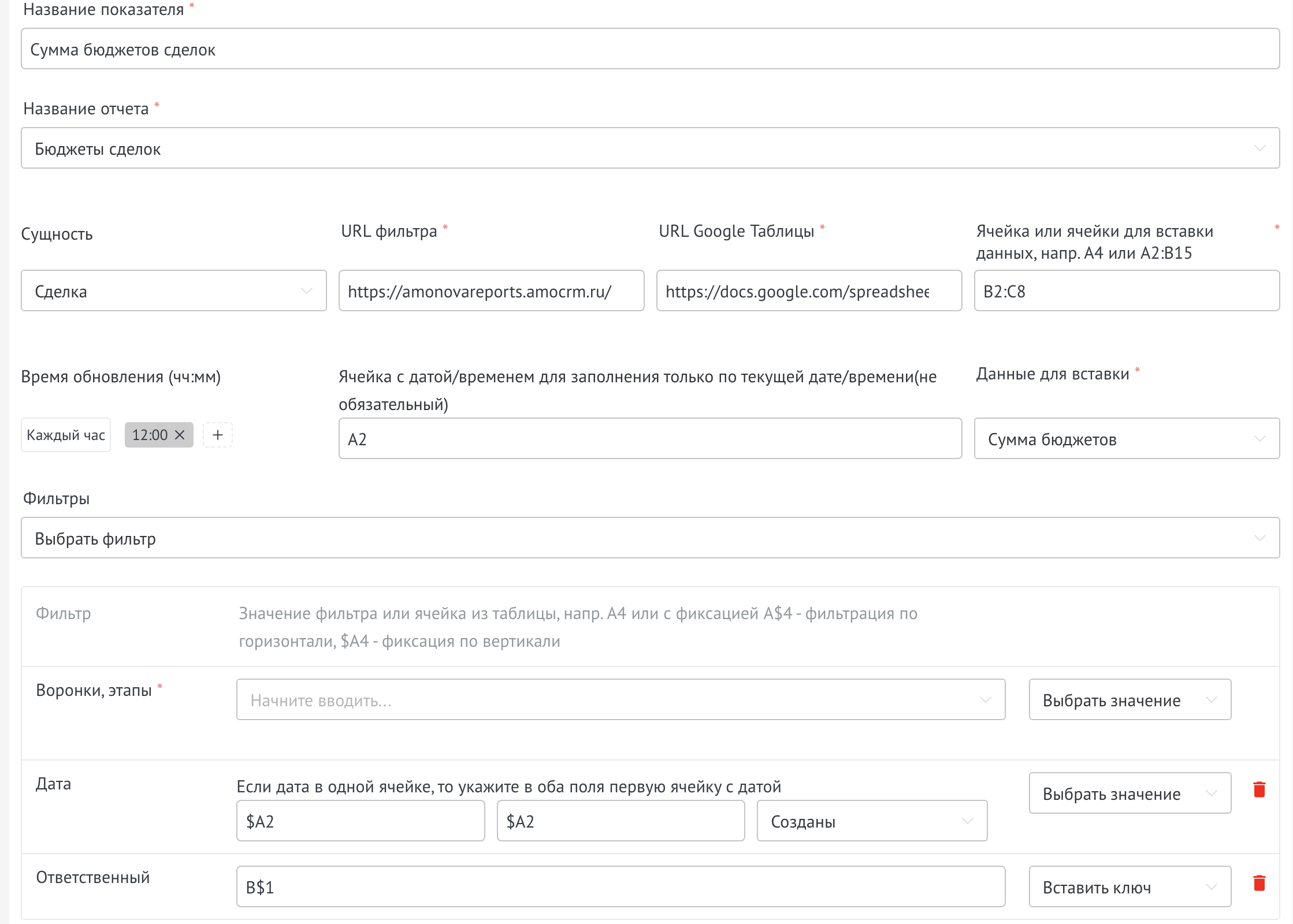Delete the Ответственный filter row

[1259, 883]
